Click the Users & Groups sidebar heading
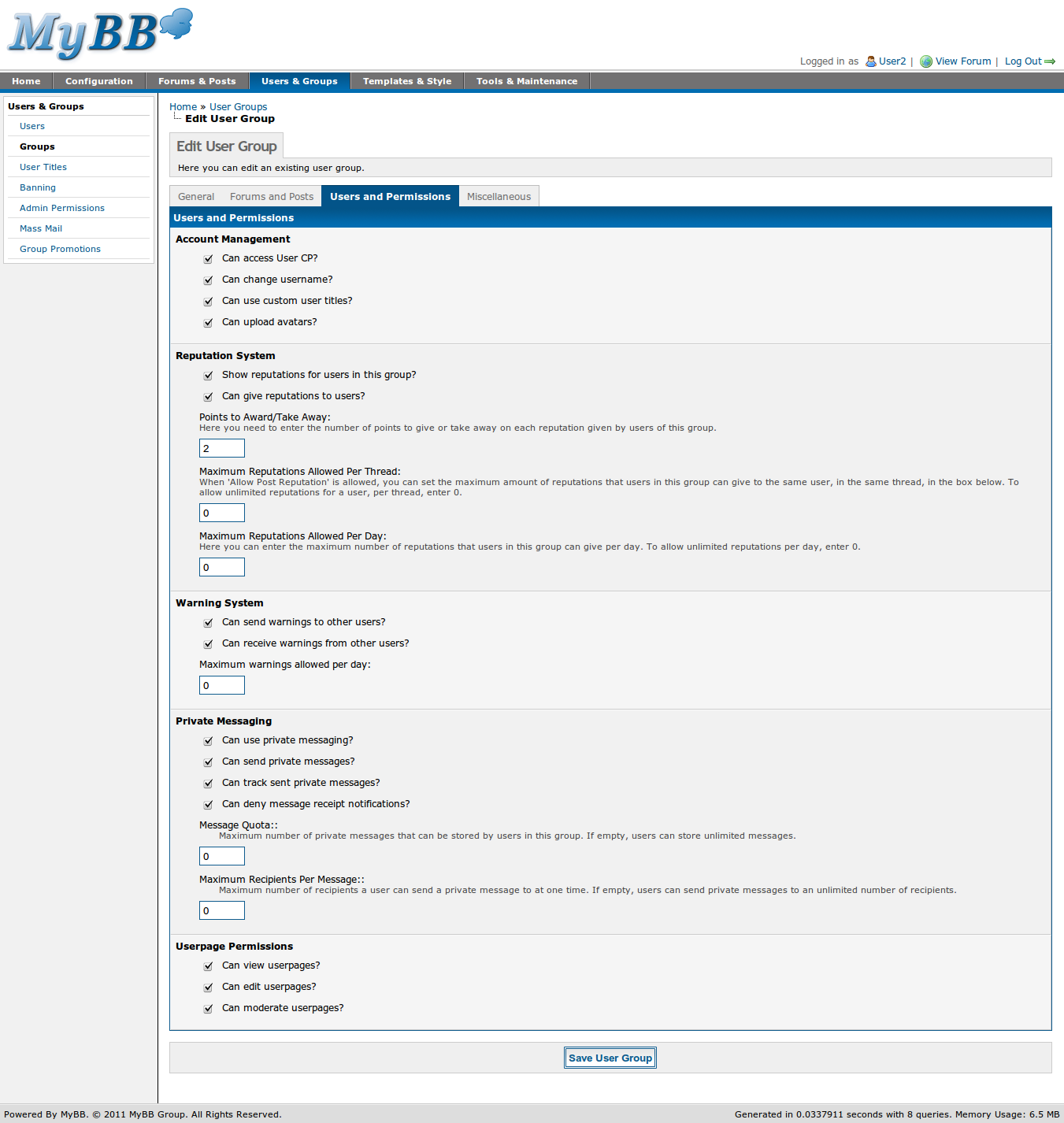The width and height of the screenshot is (1064, 1123). [x=46, y=106]
